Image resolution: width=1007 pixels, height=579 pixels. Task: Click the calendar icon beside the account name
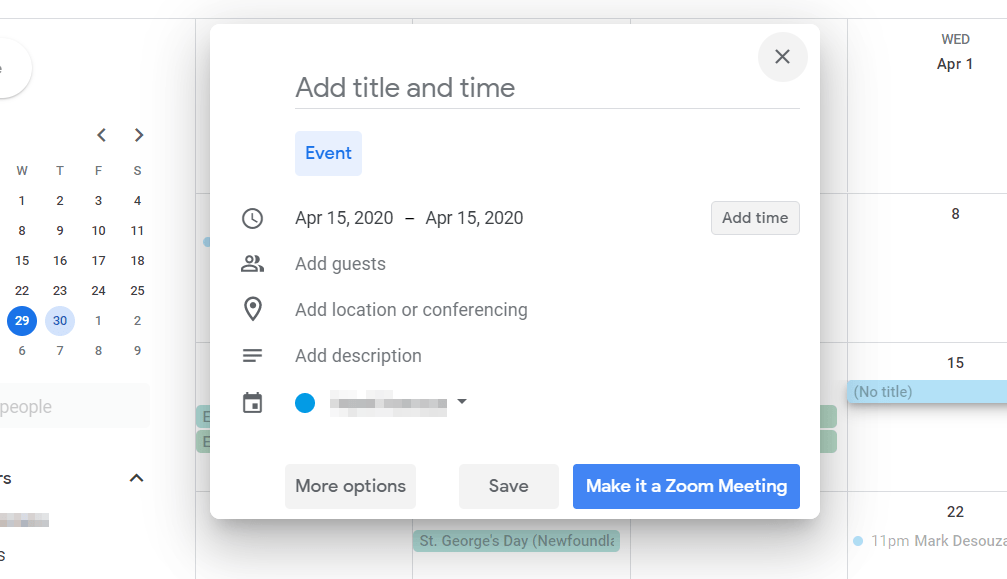(x=252, y=401)
